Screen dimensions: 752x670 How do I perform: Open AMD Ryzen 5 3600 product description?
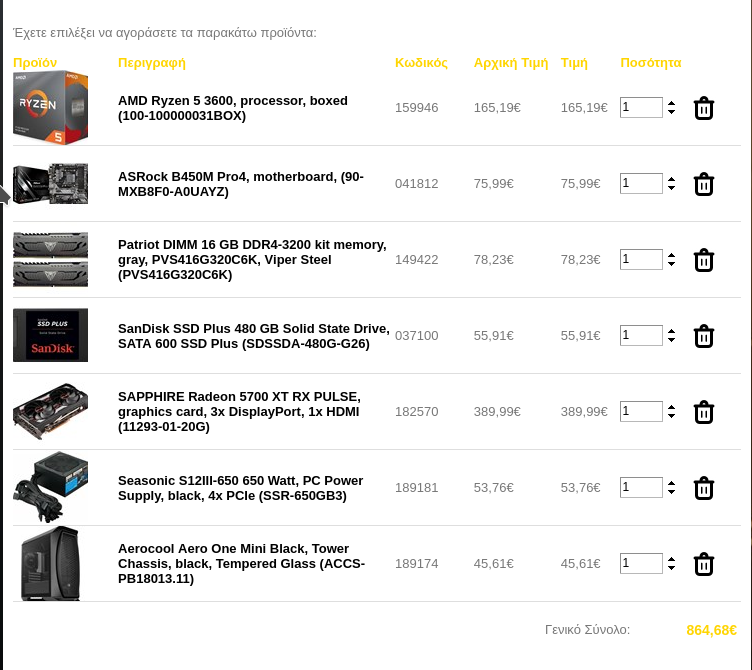click(233, 108)
